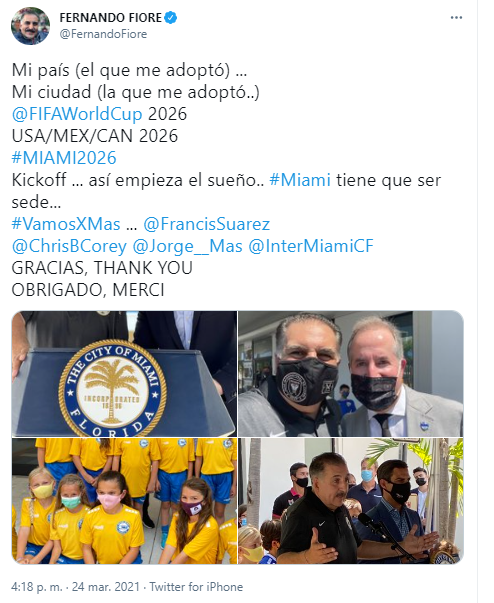Screen dimensions: 494x603
Task: Click the 4:18 p. m. timestamp
Action: pos(37,586)
